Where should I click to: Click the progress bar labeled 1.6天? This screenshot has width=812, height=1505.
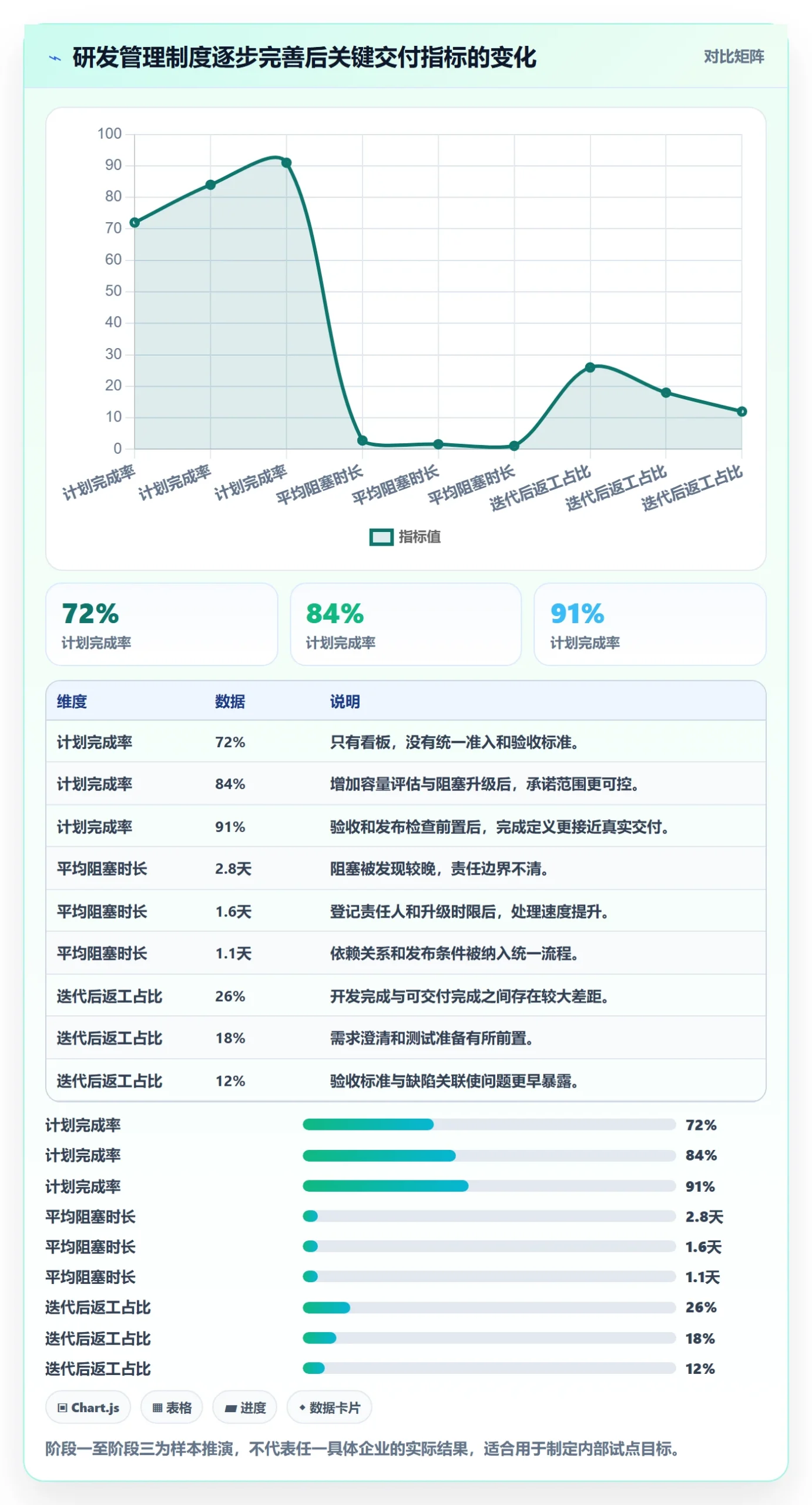click(x=489, y=1246)
